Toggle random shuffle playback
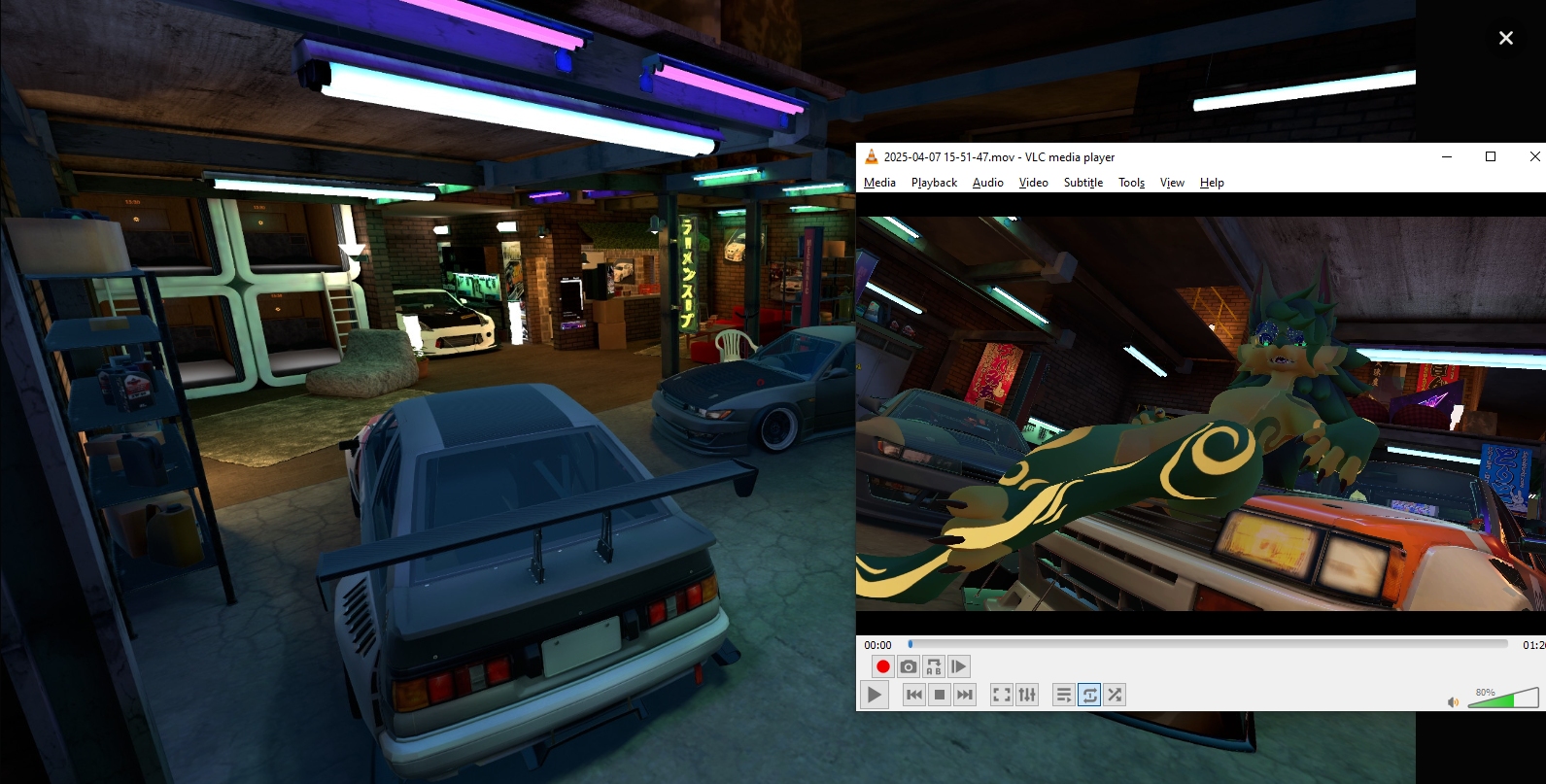 click(x=1115, y=695)
